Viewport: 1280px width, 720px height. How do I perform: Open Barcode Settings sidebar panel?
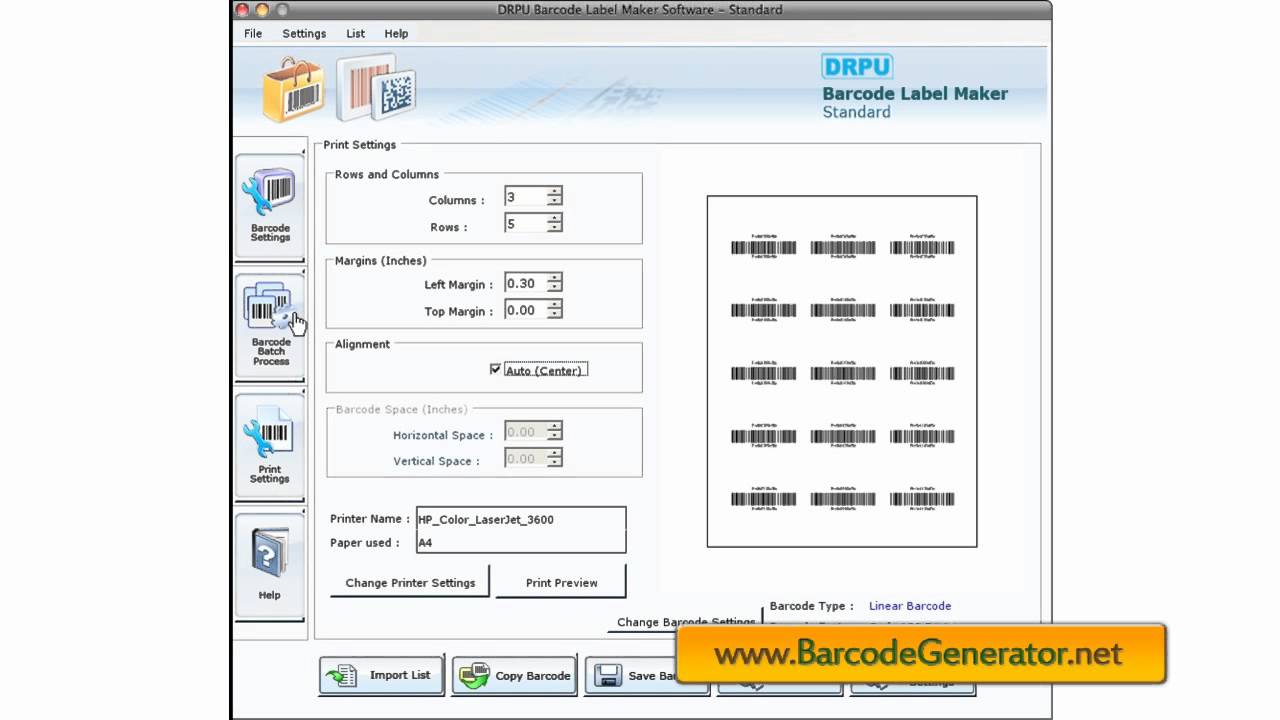point(270,205)
